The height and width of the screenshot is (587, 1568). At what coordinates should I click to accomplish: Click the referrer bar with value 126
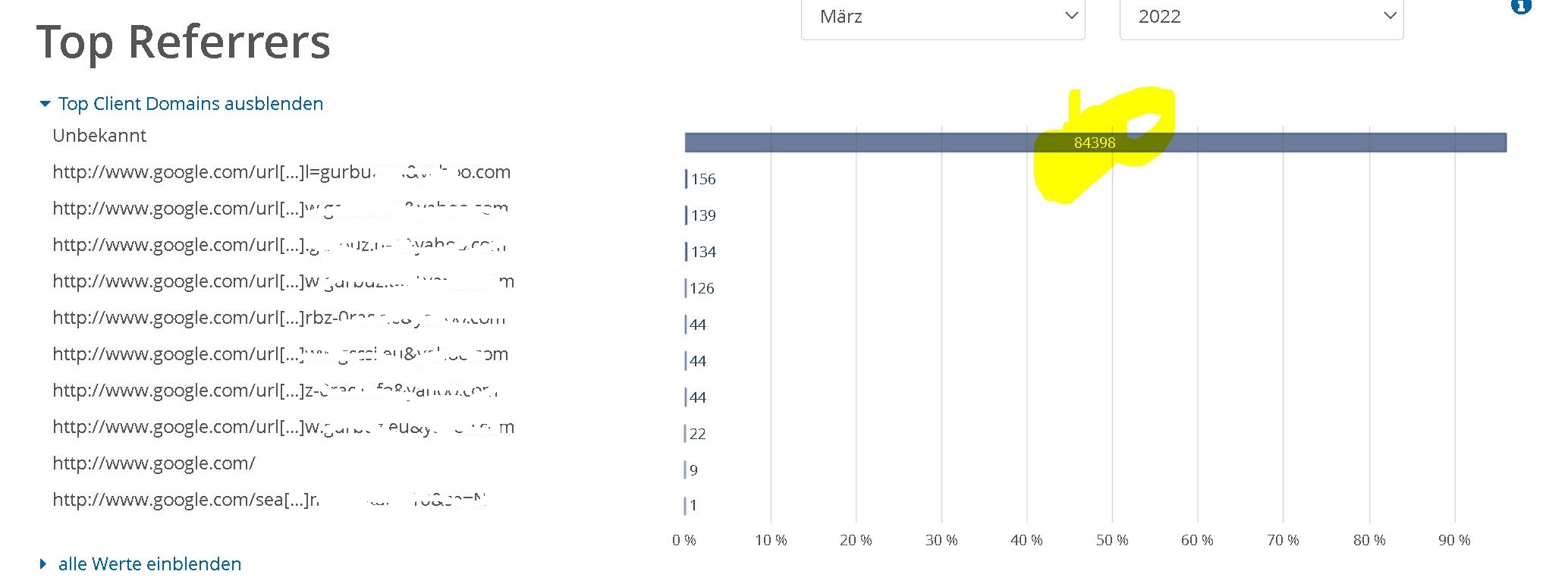[x=687, y=288]
